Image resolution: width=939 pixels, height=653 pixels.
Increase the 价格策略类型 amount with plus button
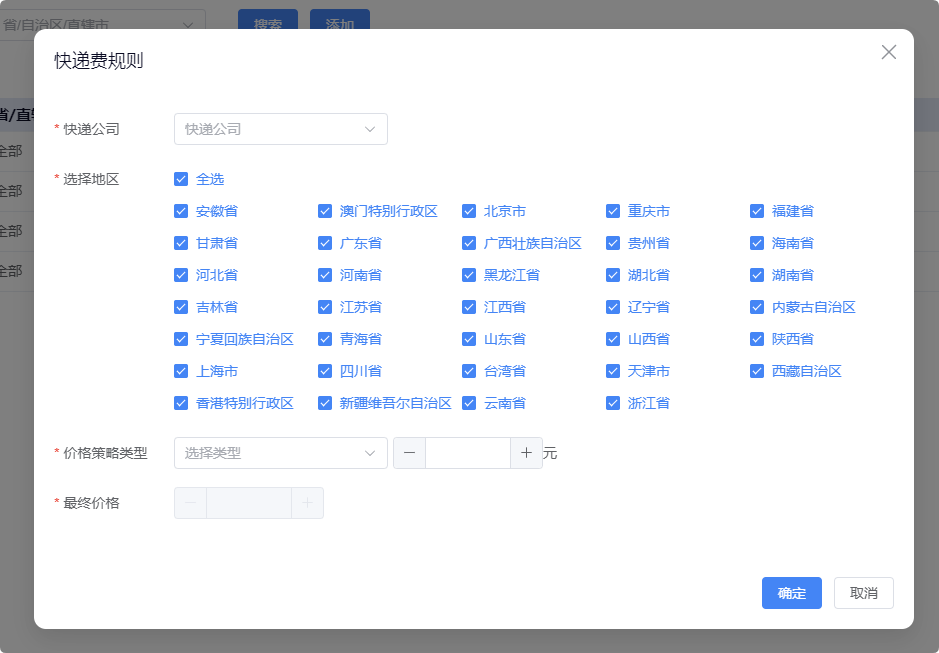(x=526, y=453)
